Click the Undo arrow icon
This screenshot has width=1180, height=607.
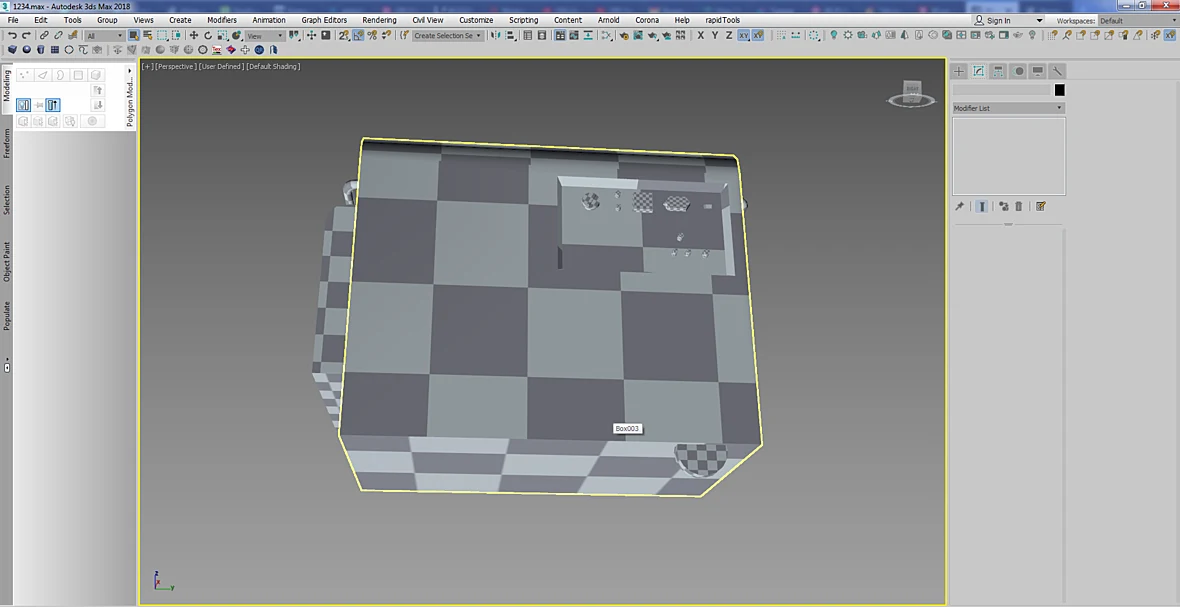pyautogui.click(x=13, y=35)
